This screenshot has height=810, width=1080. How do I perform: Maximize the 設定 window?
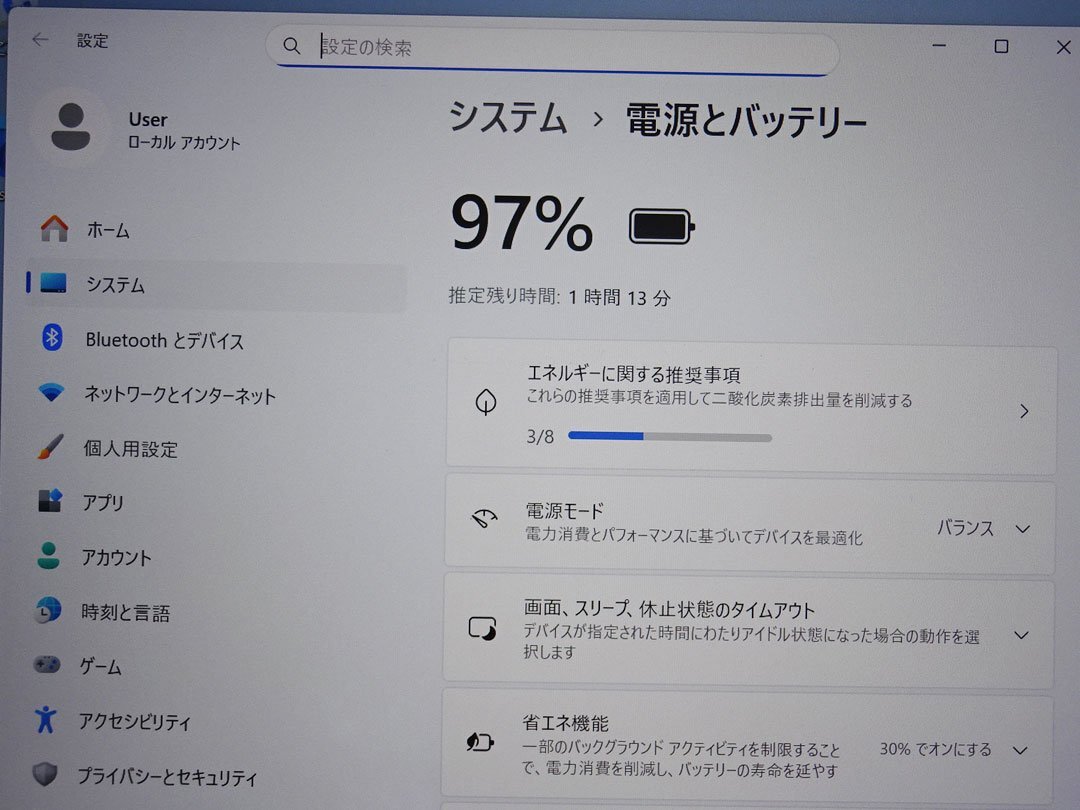tap(1001, 46)
